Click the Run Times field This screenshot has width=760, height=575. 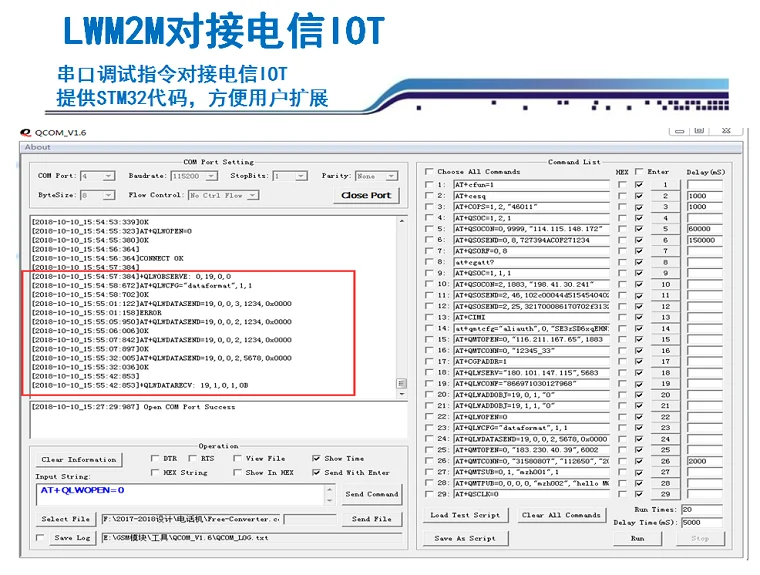click(701, 510)
